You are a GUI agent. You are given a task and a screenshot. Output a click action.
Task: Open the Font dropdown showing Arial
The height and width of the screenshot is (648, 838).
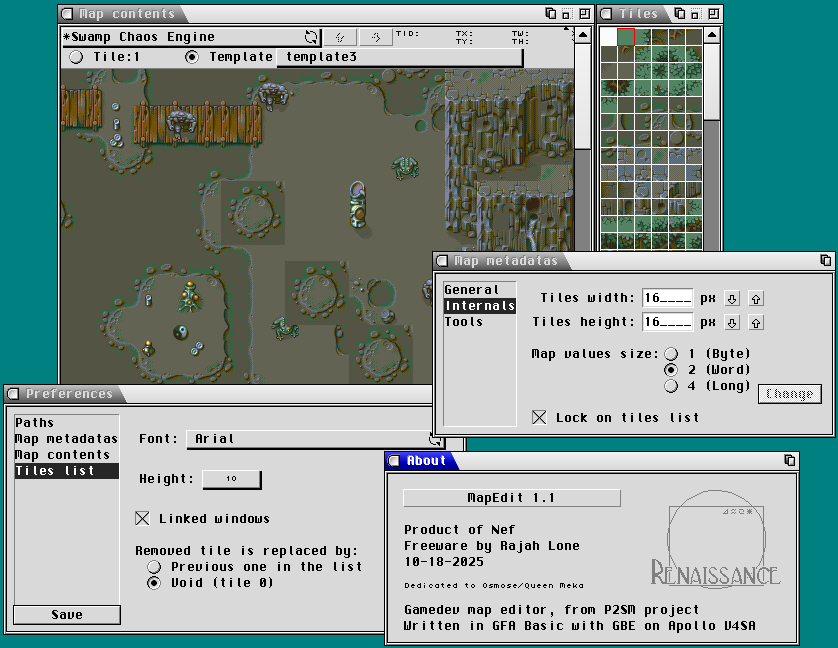click(x=312, y=438)
